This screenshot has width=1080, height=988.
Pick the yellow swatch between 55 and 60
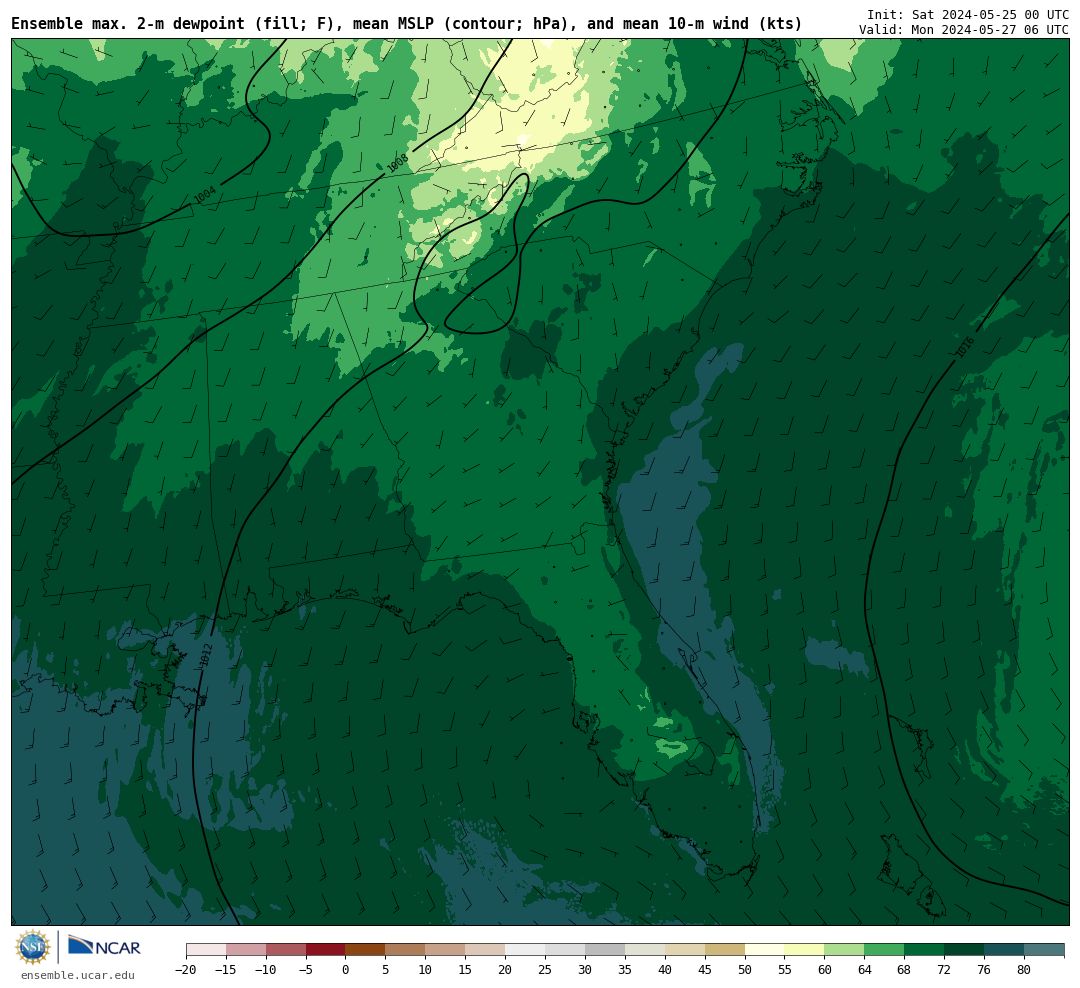tap(805, 950)
